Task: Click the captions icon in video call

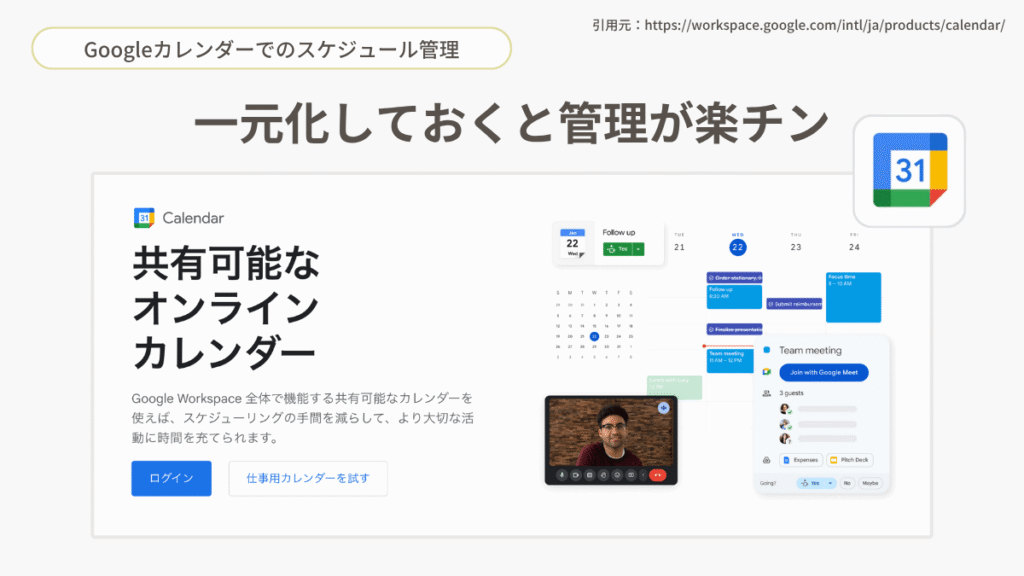Action: (589, 475)
